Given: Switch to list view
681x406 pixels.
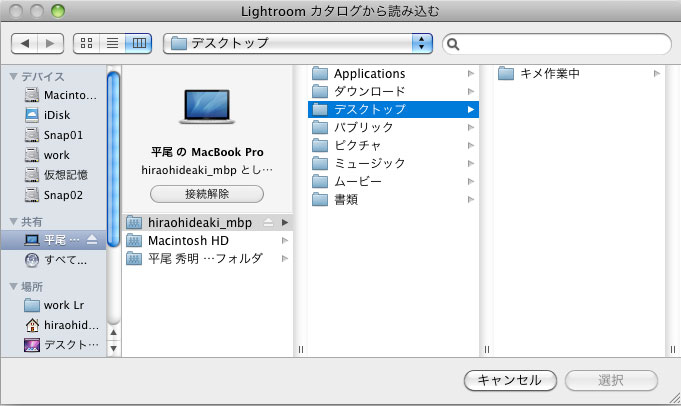Looking at the screenshot, I should (x=112, y=43).
